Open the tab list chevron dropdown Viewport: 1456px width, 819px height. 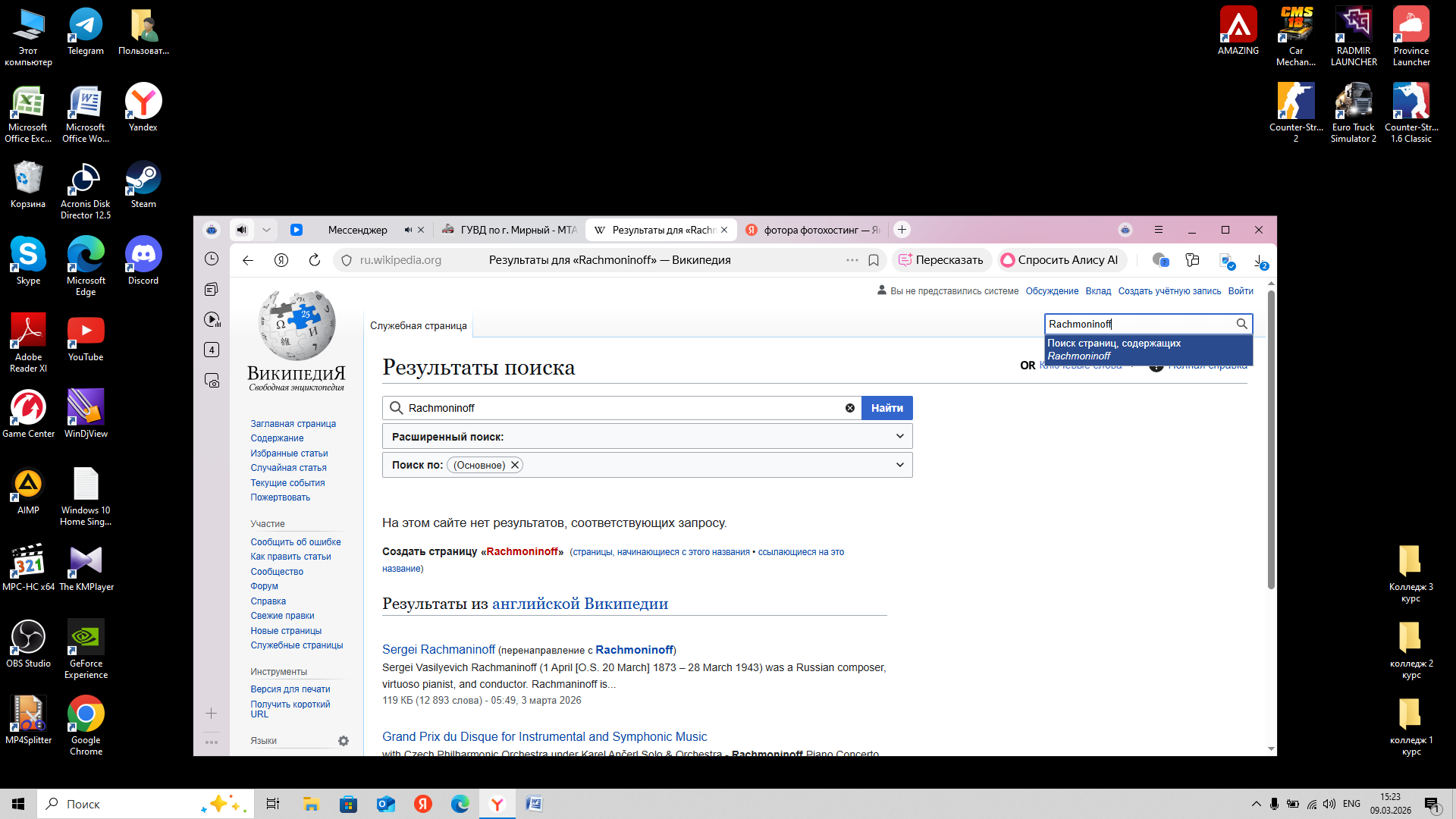click(x=266, y=230)
